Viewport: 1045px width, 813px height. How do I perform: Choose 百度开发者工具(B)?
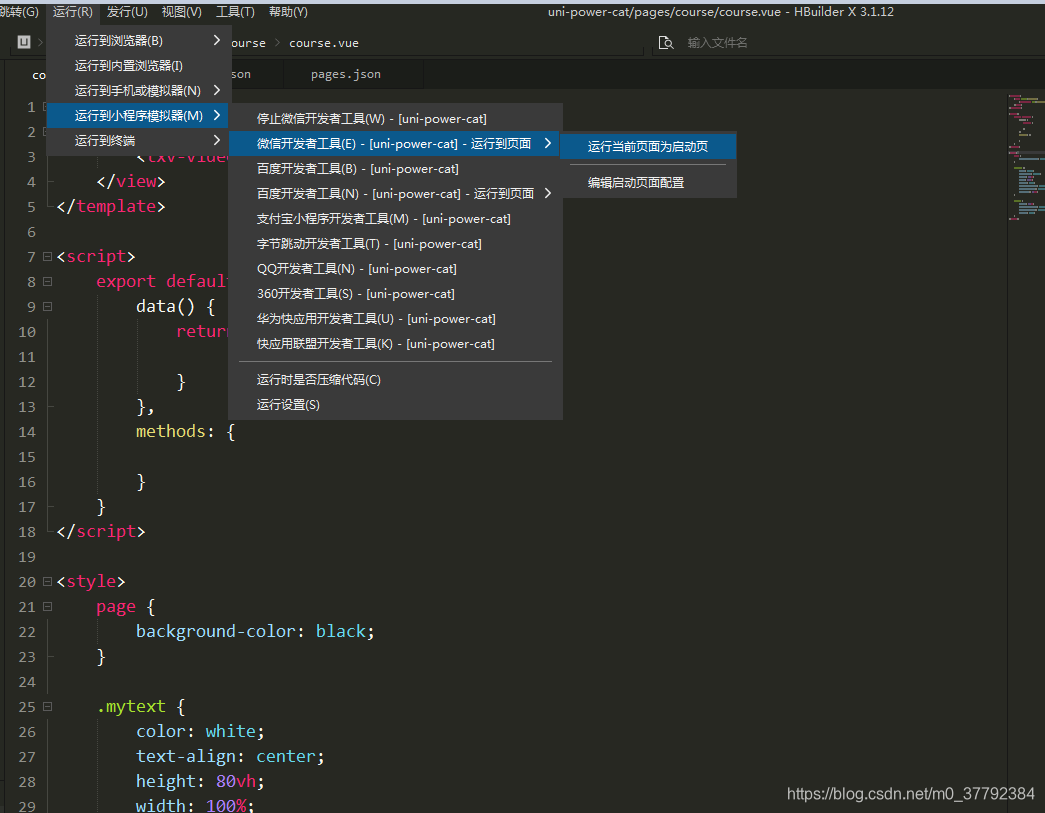(395, 169)
